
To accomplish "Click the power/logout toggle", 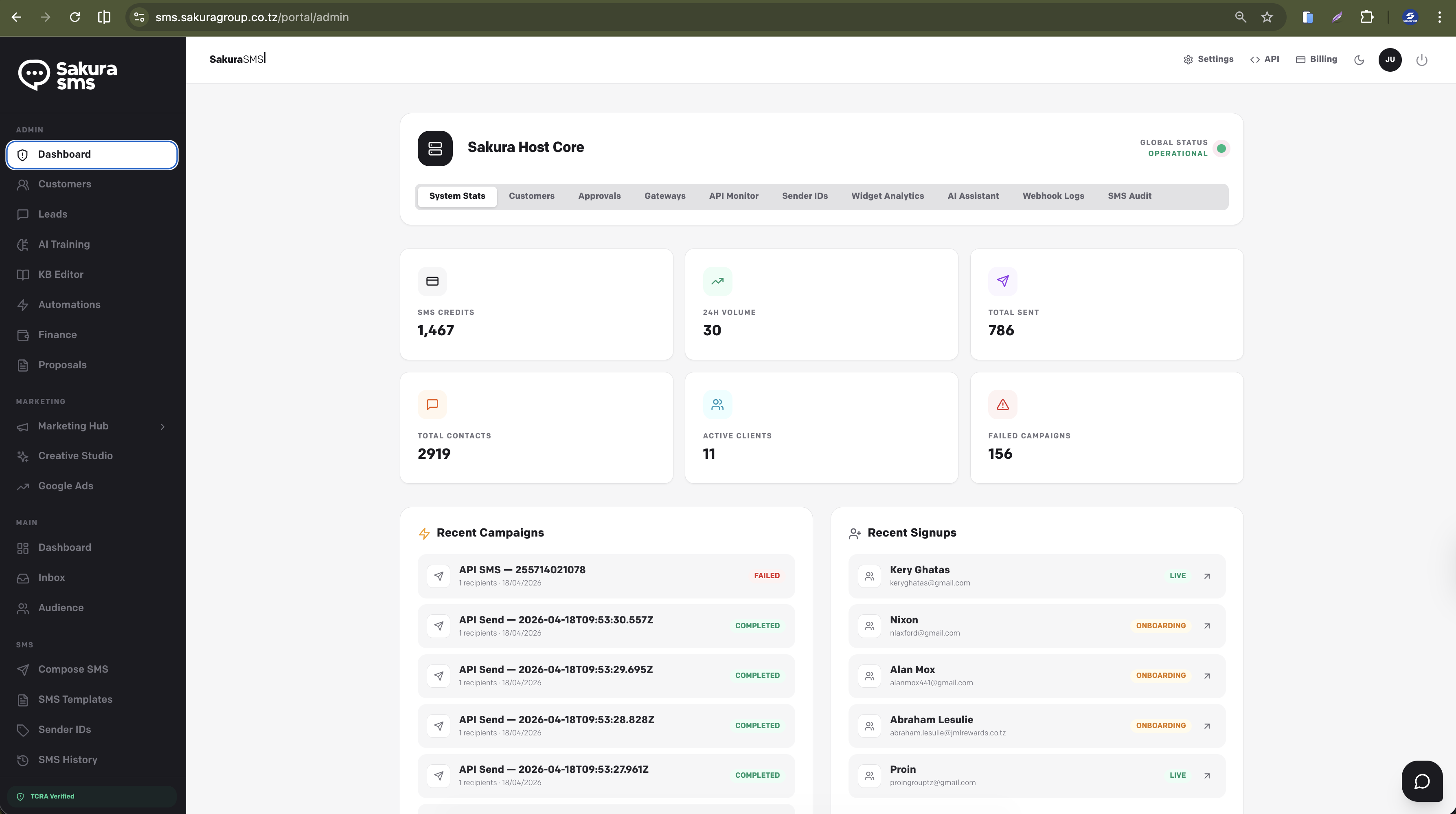I will [1421, 59].
